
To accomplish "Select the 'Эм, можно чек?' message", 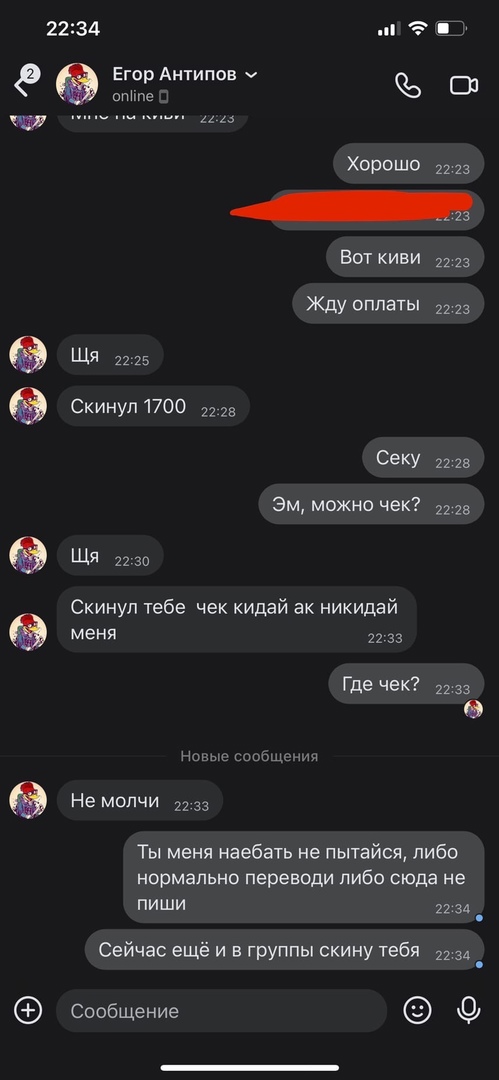I will (371, 503).
